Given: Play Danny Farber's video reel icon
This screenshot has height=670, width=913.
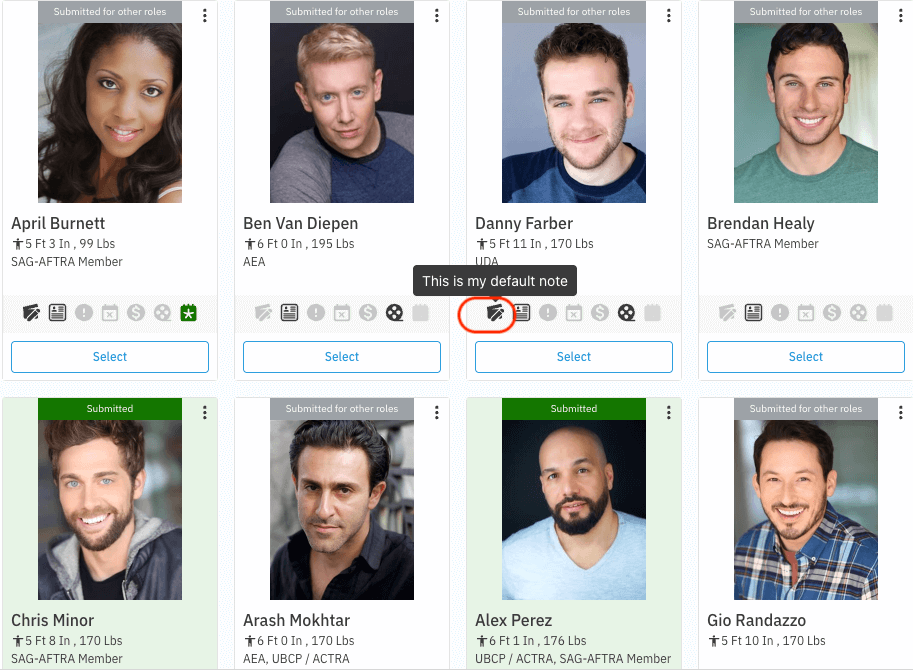Looking at the screenshot, I should pos(626,313).
